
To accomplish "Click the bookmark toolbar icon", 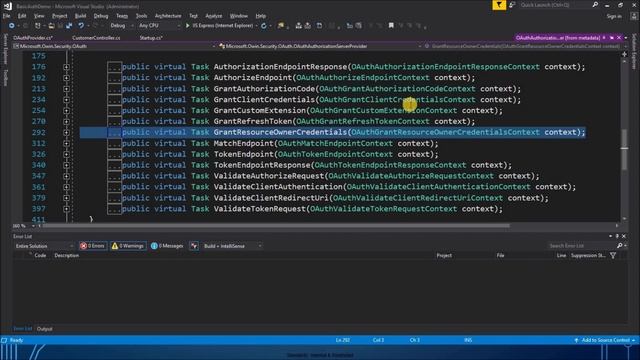I will click(391, 26).
